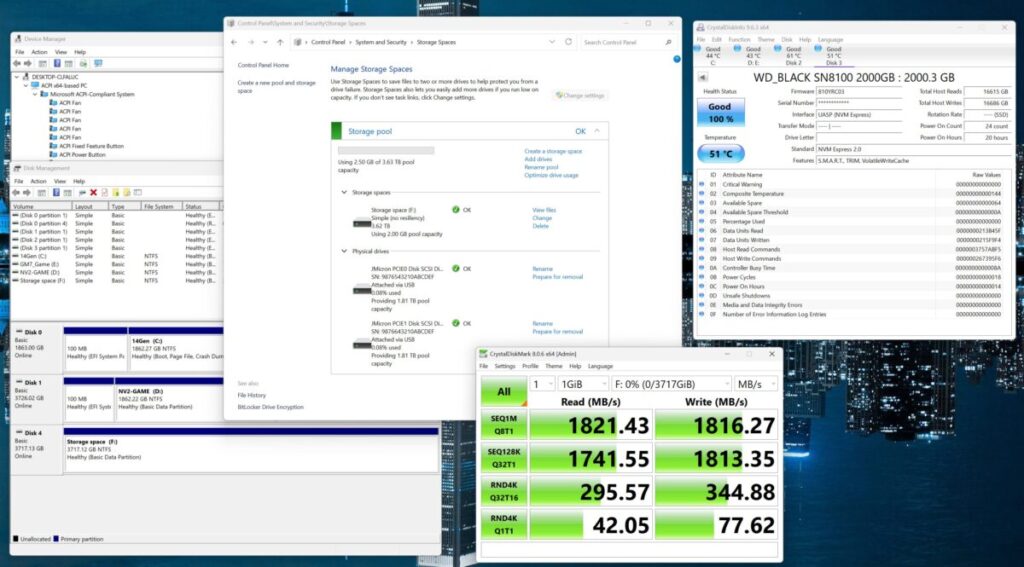The height and width of the screenshot is (567, 1024).
Task: Collapse the Storage pool section chevron
Action: tap(597, 131)
